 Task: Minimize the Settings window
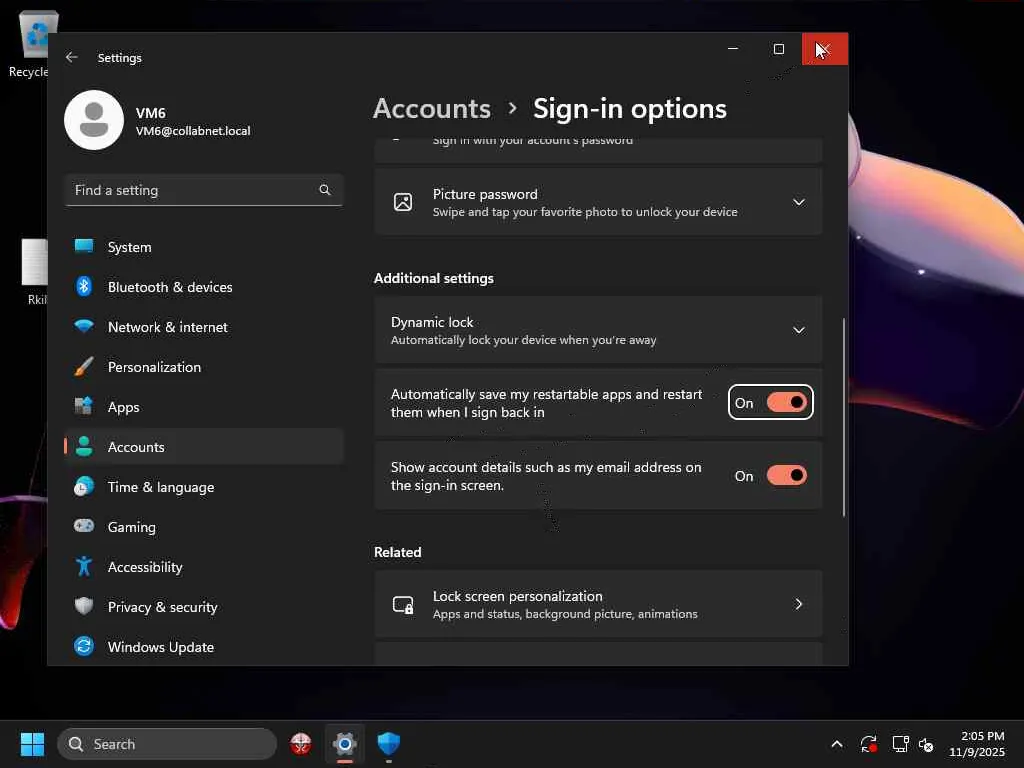coord(733,48)
